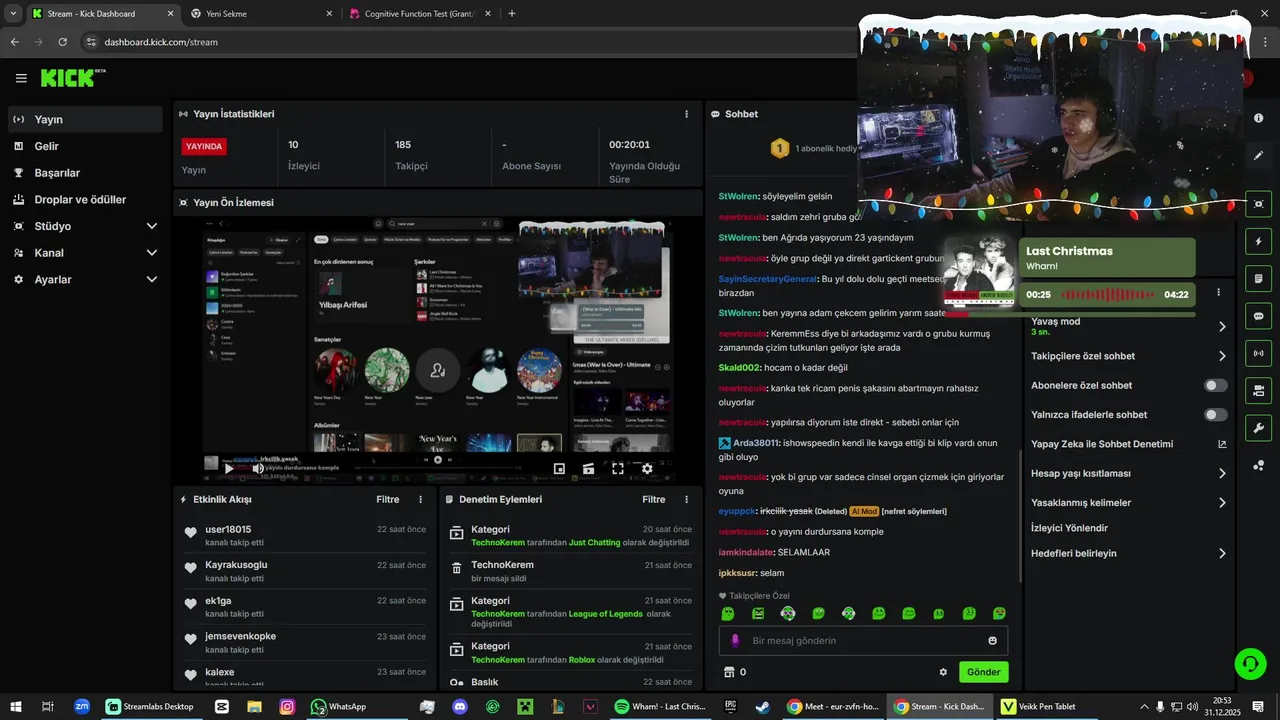The image size is (1280, 720).
Task: Open Hedefleri belirleyin setting
Action: click(x=1128, y=553)
